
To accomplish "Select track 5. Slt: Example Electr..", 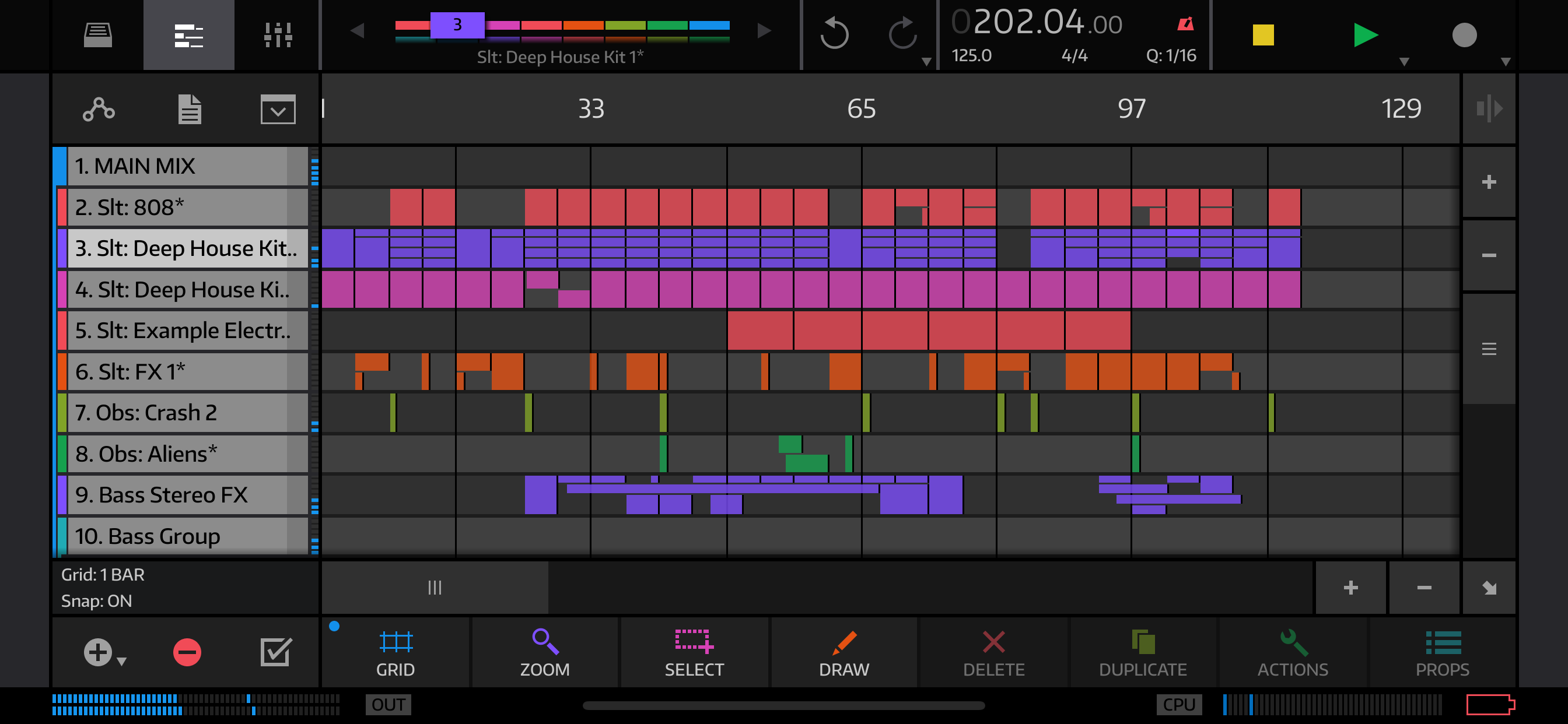I will point(187,331).
